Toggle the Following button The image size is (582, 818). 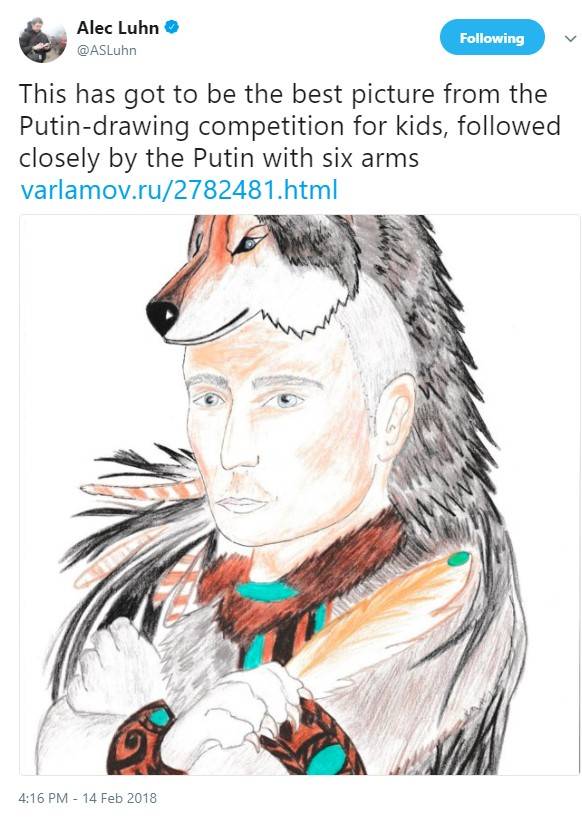tap(492, 38)
